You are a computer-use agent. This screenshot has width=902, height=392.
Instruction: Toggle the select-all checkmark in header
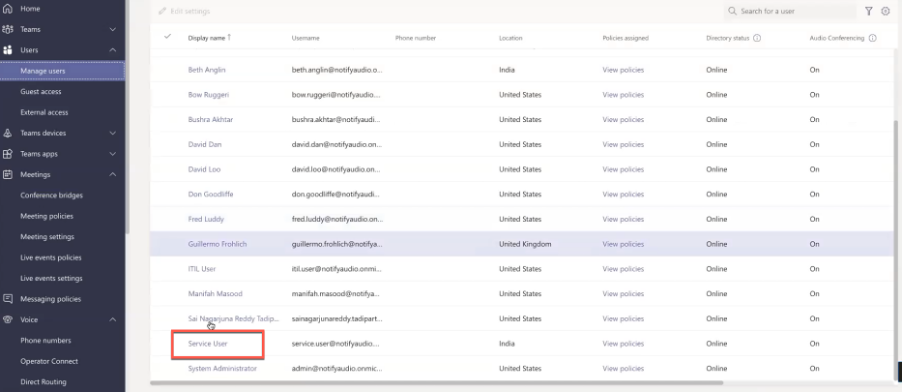167,36
